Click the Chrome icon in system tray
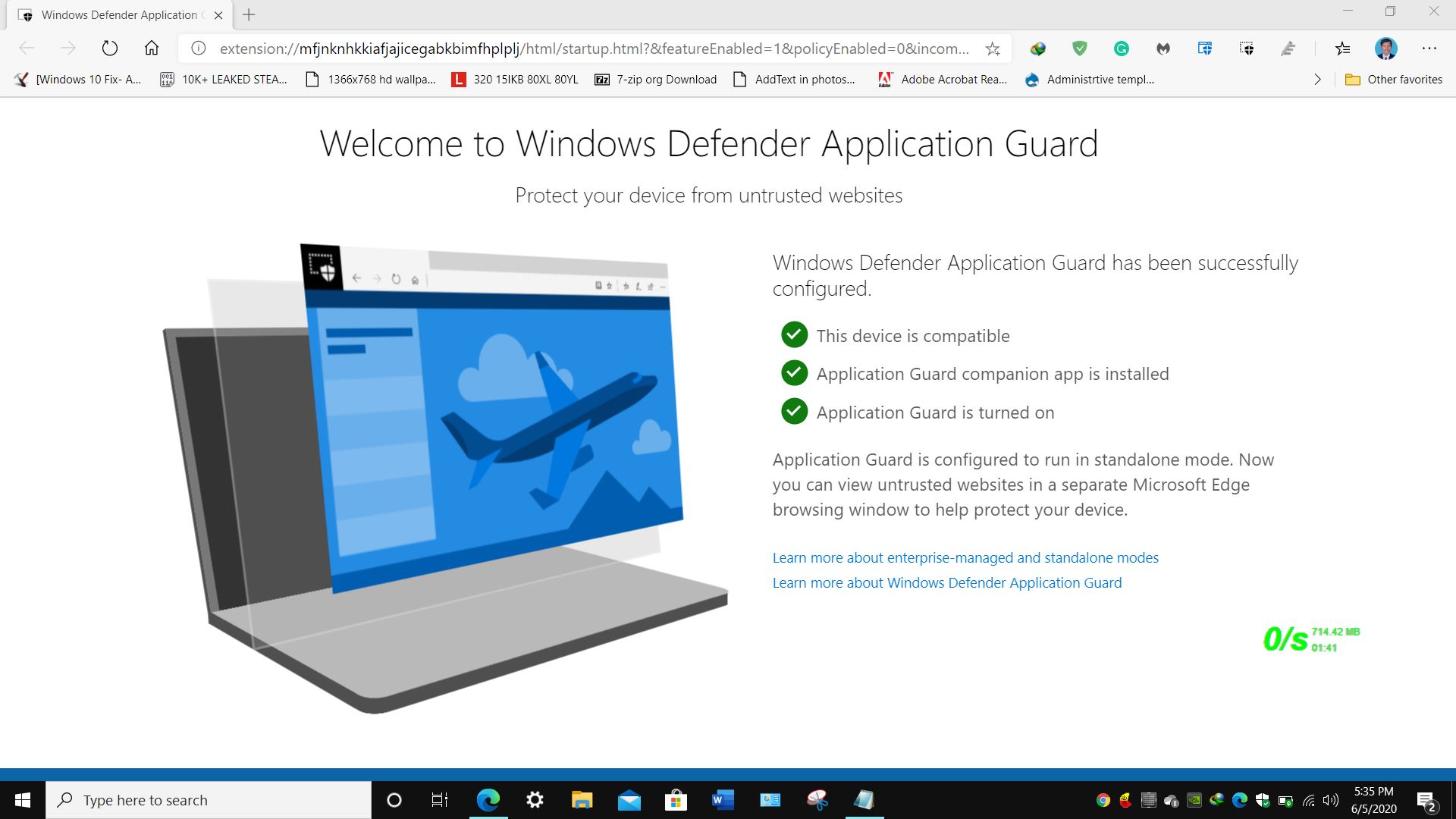Screen dimensions: 1456x819 (x=1103, y=800)
